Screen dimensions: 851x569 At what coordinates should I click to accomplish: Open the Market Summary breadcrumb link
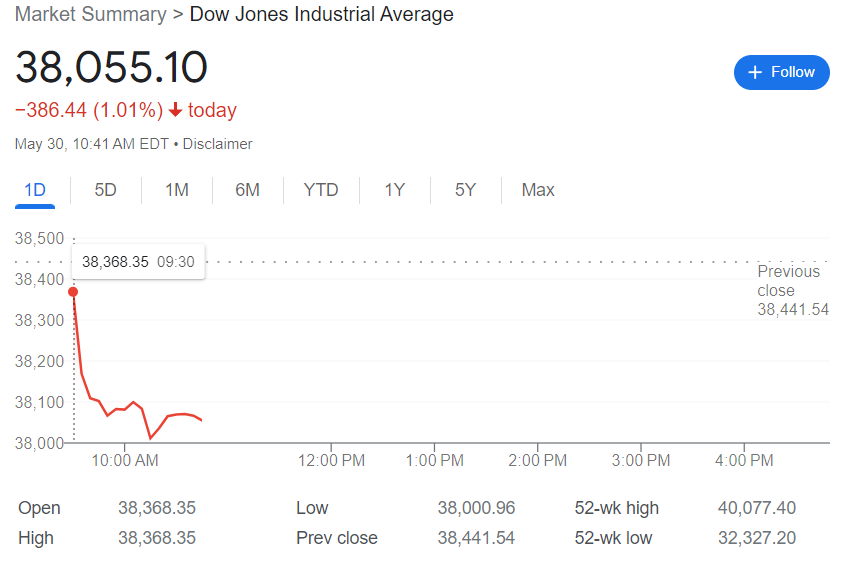pyautogui.click(x=90, y=14)
